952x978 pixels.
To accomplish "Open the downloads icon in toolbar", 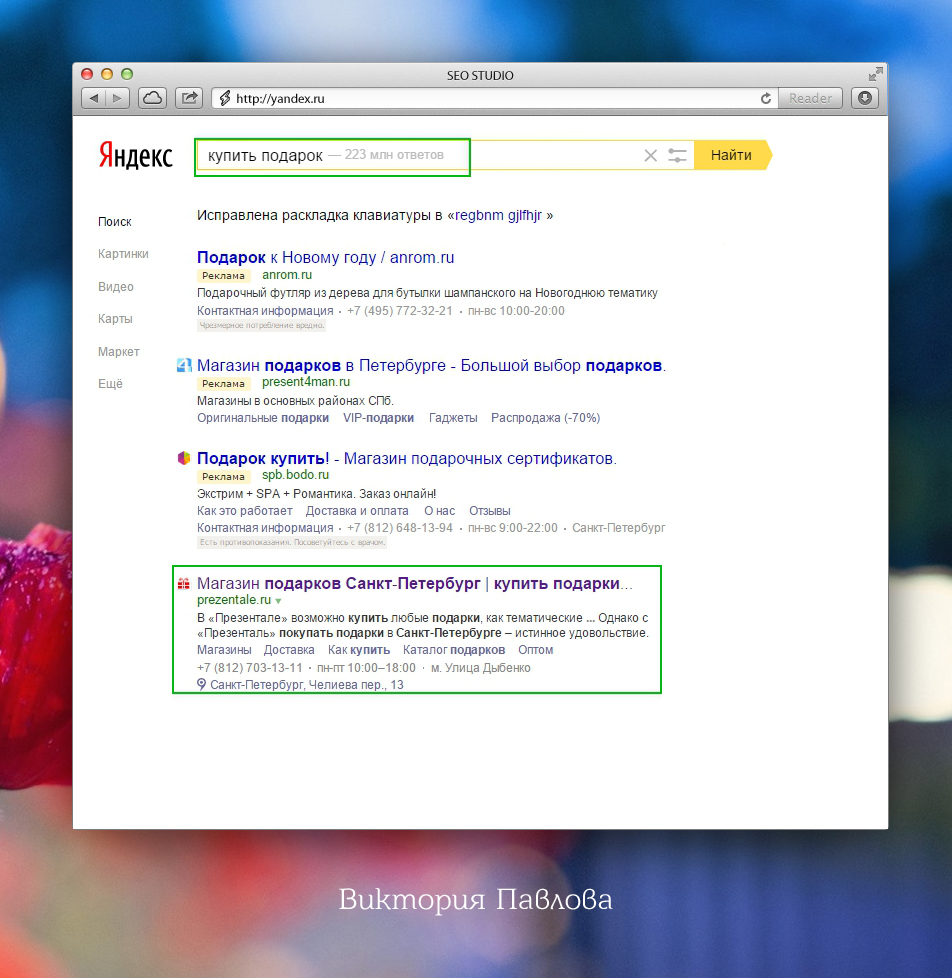I will tap(865, 99).
